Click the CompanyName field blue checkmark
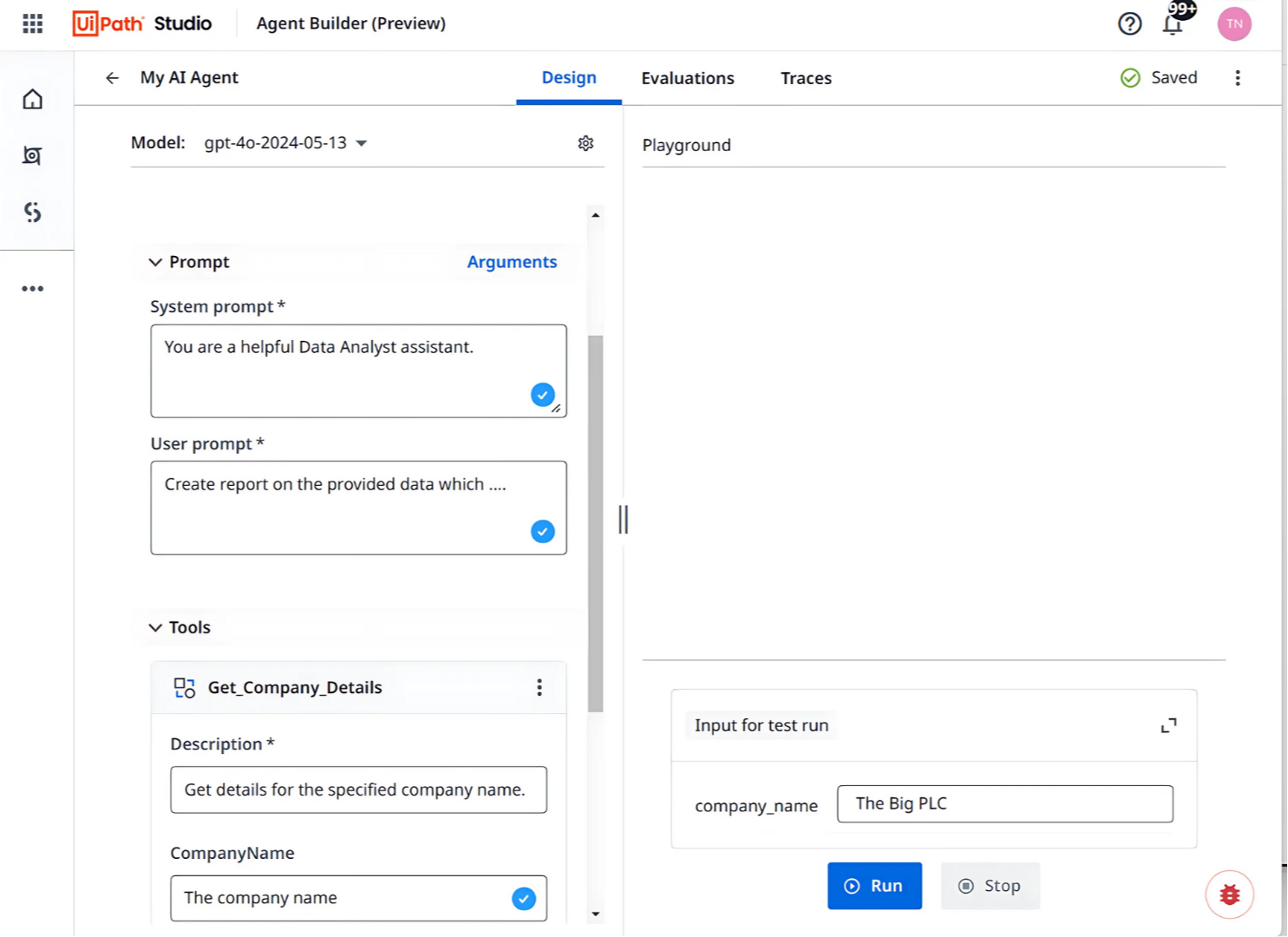 524,899
